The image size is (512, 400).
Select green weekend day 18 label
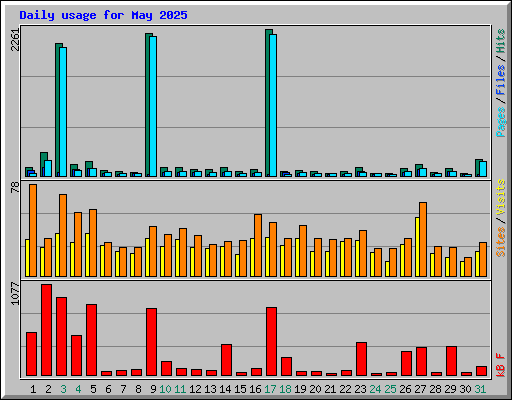(285, 389)
